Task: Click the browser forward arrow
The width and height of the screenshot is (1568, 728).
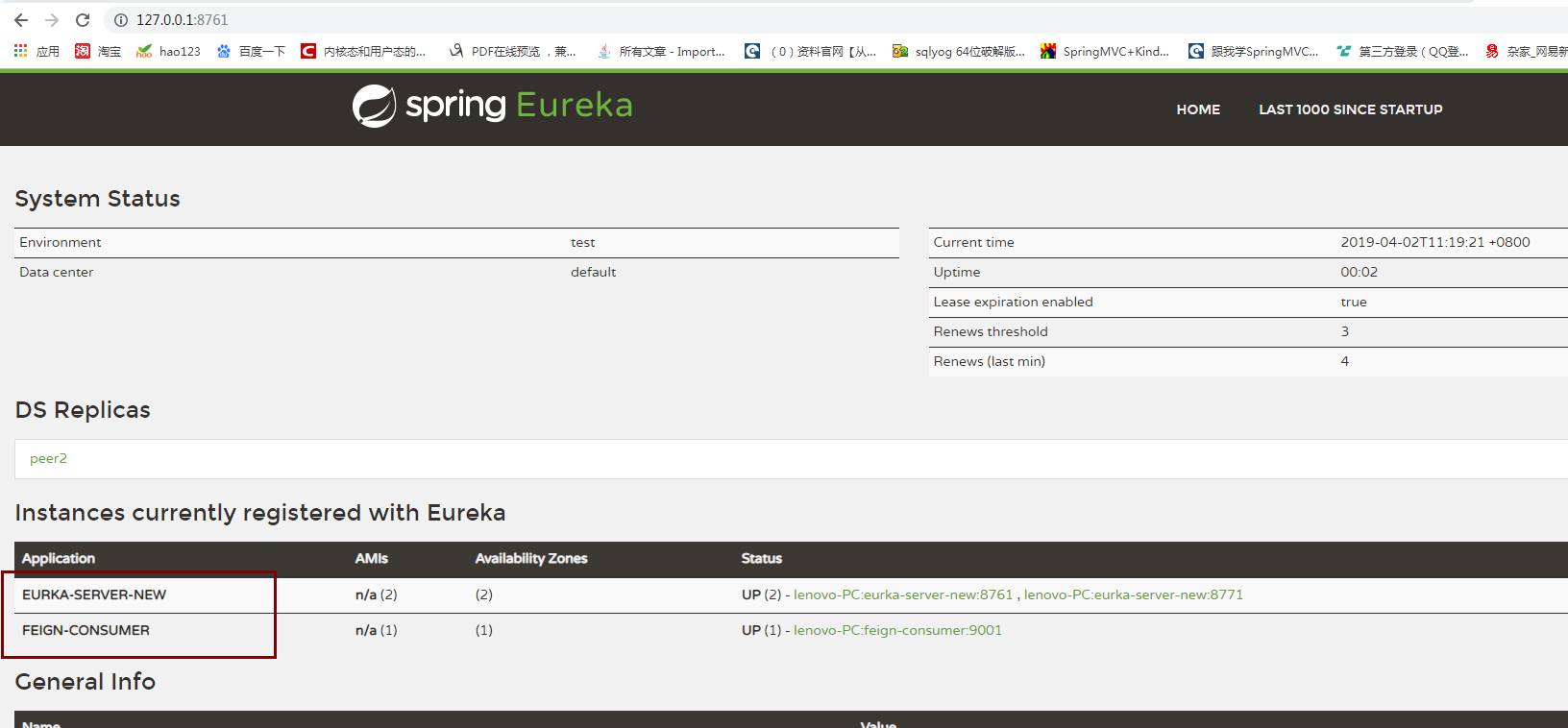Action: [52, 20]
